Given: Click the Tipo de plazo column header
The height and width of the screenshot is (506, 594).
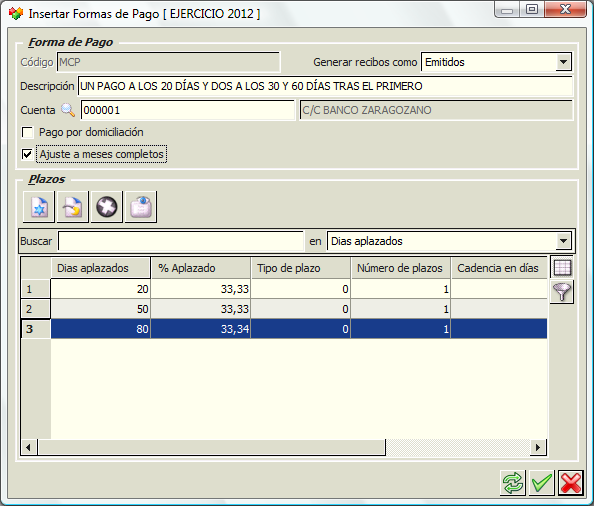Looking at the screenshot, I should 301,268.
